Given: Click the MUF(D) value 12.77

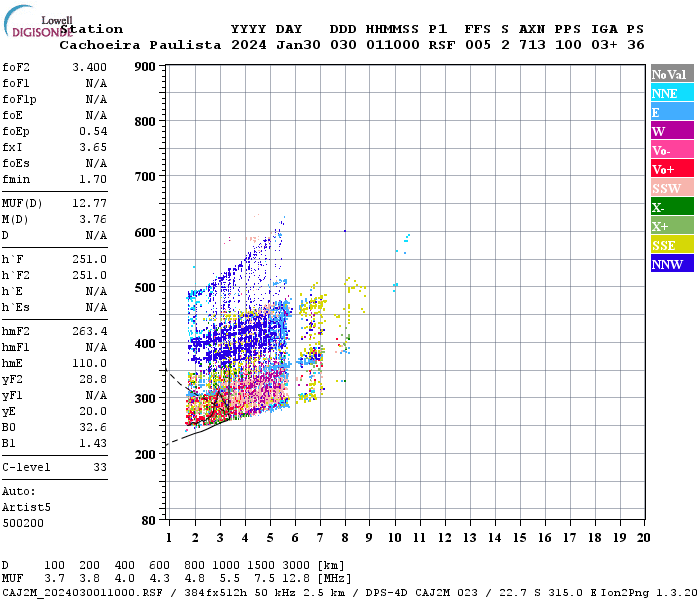Looking at the screenshot, I should click(89, 204).
